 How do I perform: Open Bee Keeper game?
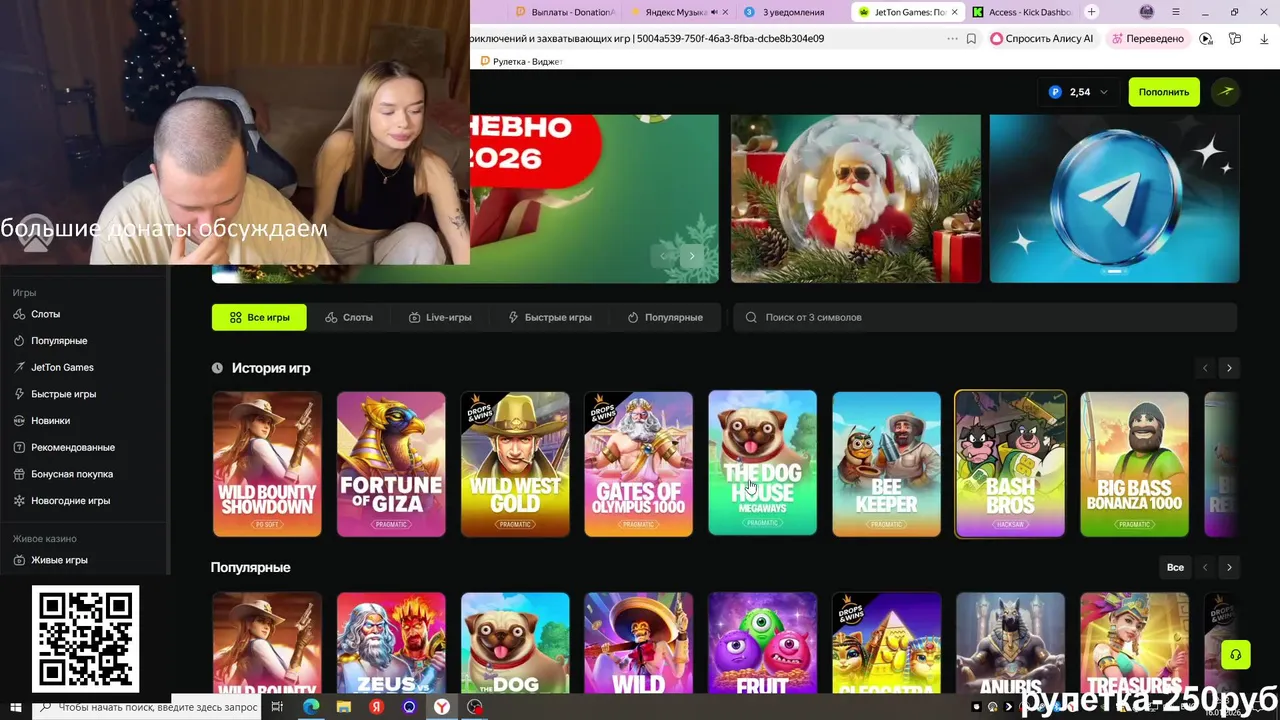pos(887,464)
